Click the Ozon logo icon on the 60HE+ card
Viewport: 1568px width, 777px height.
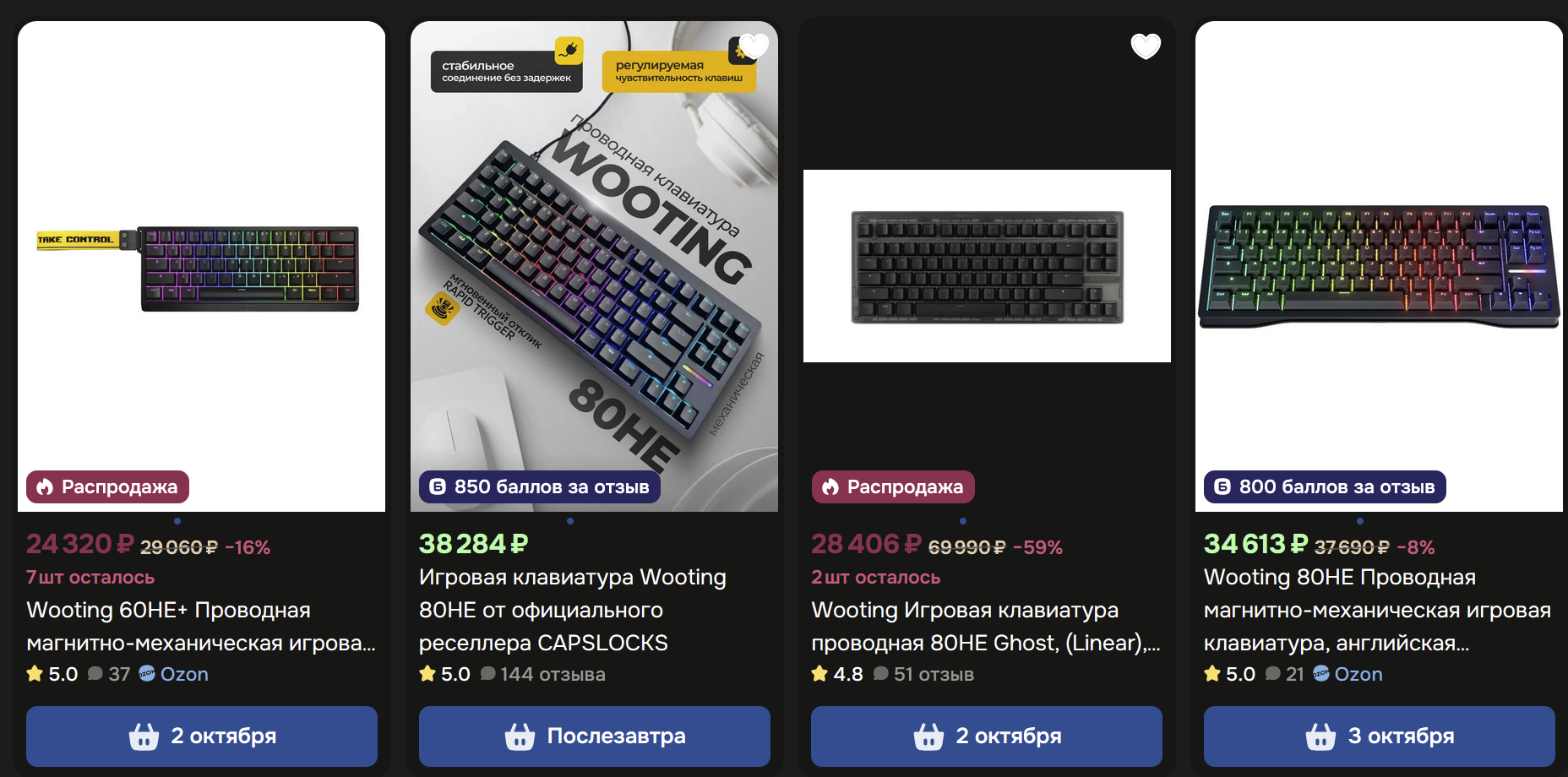tap(147, 674)
